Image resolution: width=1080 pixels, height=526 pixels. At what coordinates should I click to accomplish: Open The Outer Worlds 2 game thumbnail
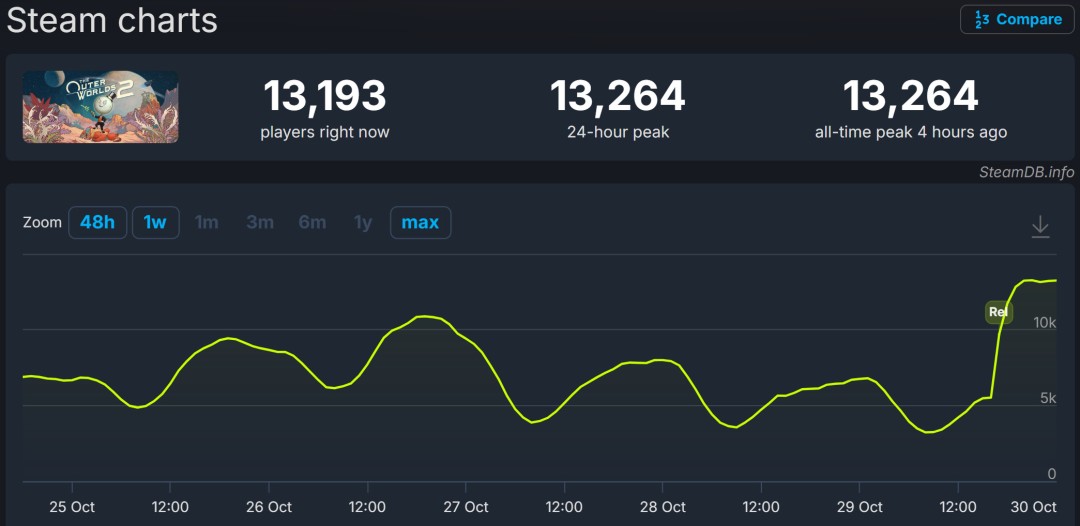(x=101, y=107)
